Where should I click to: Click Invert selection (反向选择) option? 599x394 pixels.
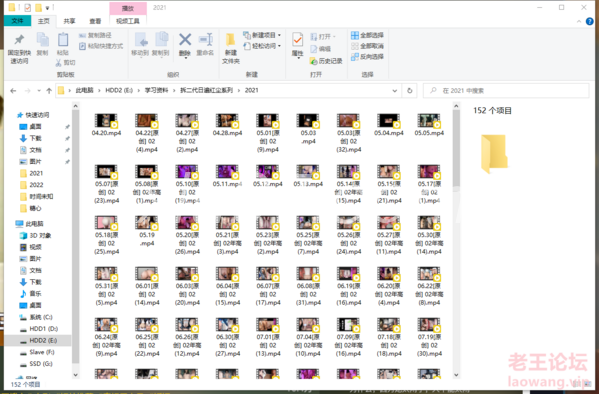(367, 57)
